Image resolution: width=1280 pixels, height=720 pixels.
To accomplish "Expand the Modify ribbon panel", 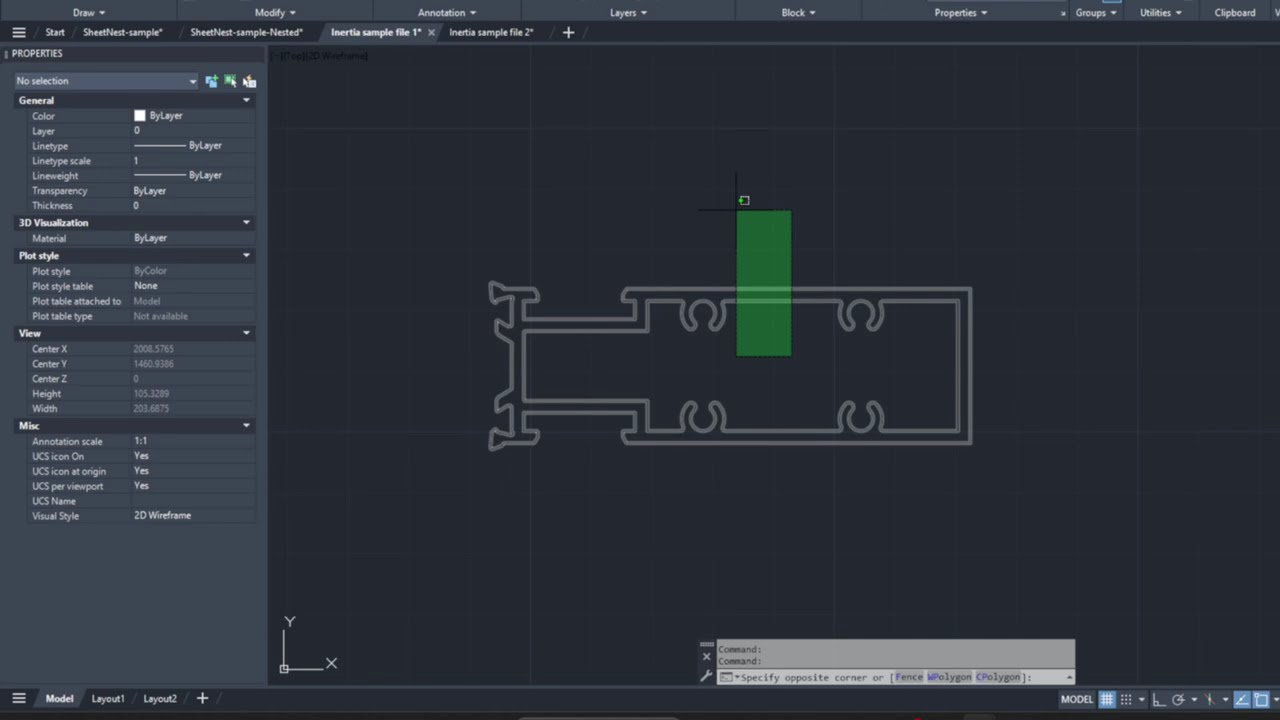I will click(275, 12).
